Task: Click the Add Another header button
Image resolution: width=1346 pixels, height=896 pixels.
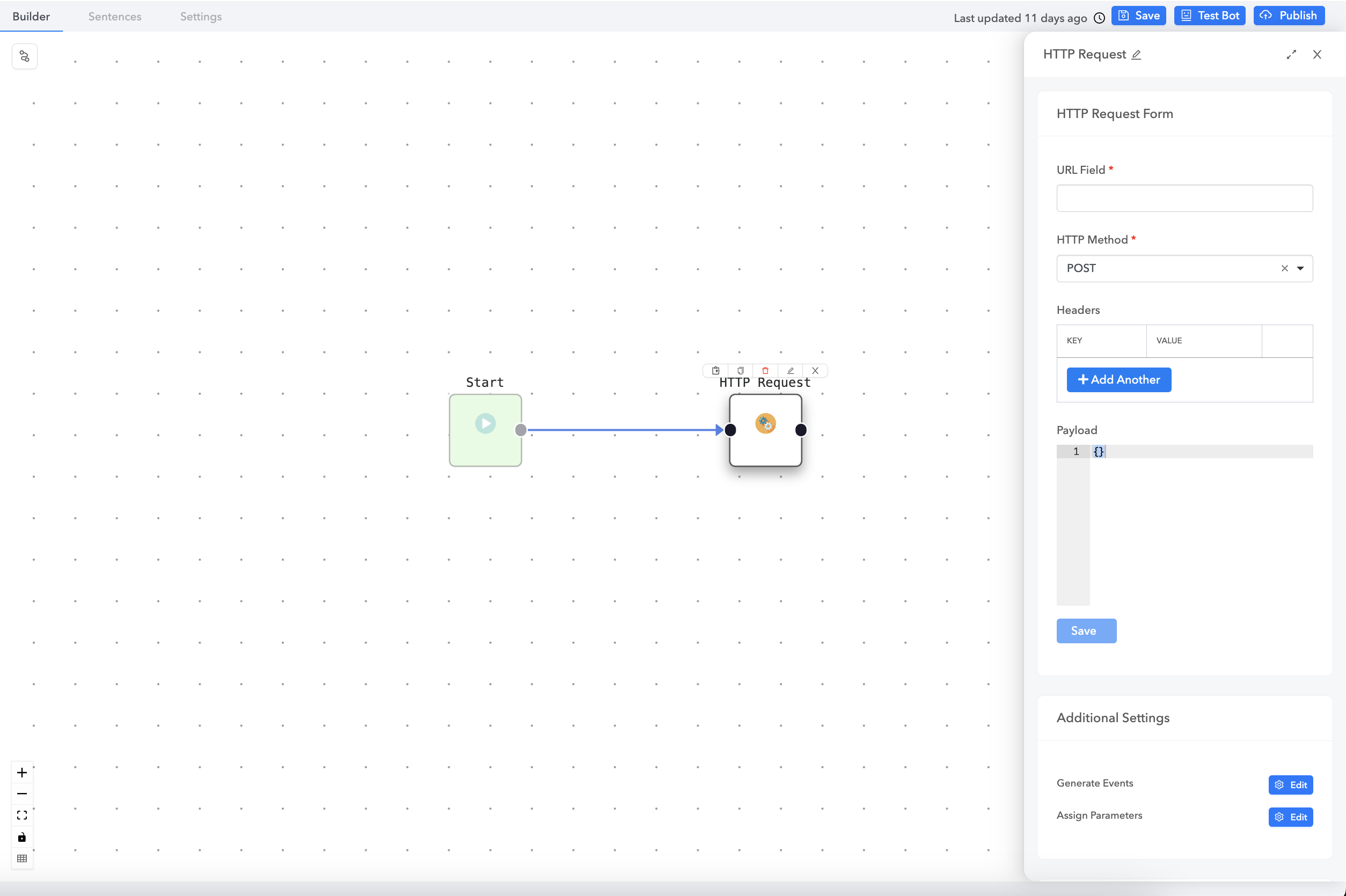Action: pos(1118,380)
